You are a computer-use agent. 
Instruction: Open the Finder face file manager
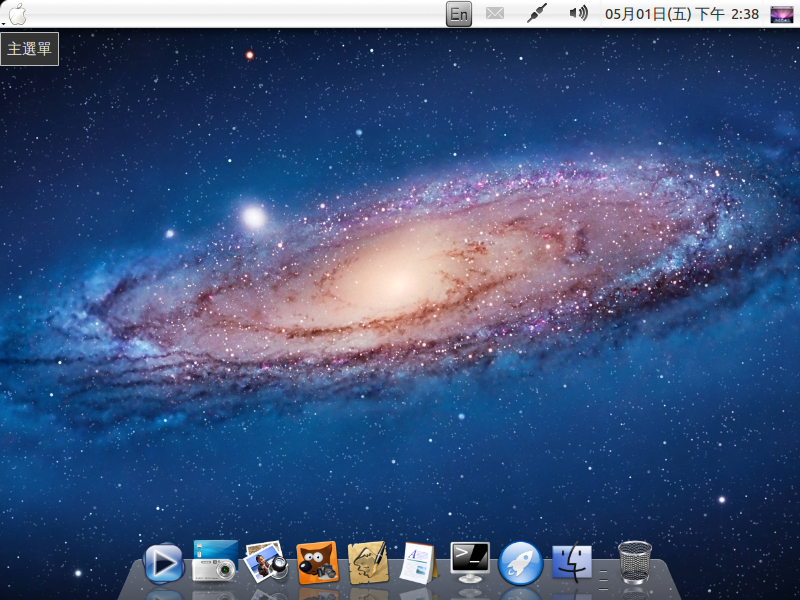click(x=572, y=562)
